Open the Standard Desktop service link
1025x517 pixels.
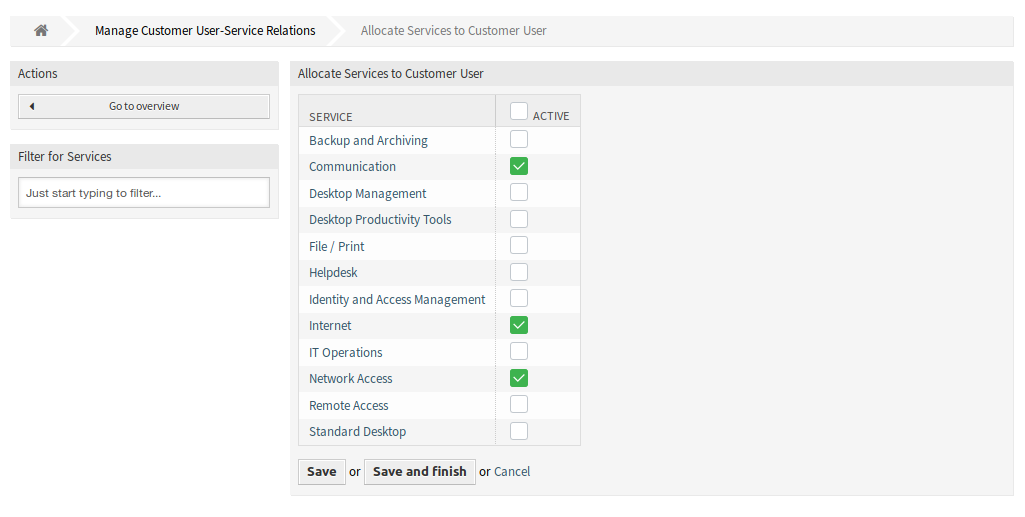point(358,431)
